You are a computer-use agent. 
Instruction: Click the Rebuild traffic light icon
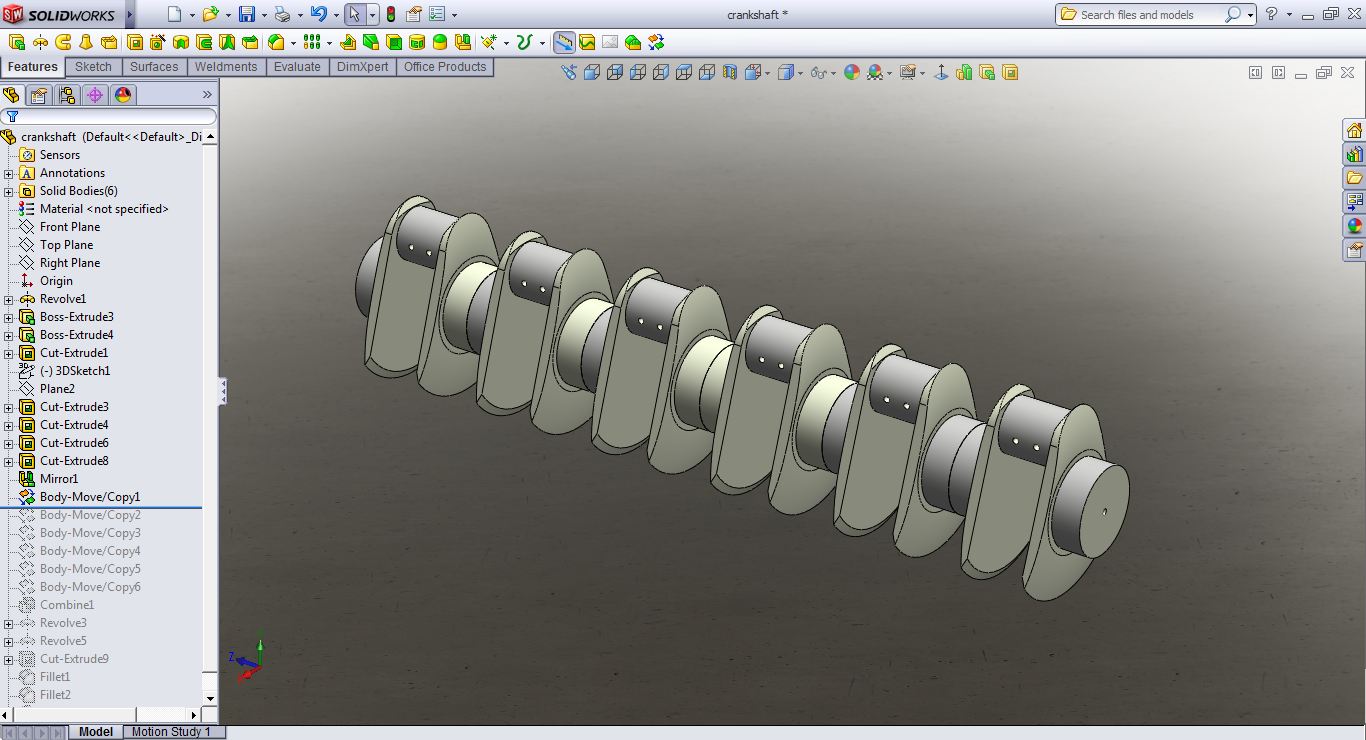(390, 14)
